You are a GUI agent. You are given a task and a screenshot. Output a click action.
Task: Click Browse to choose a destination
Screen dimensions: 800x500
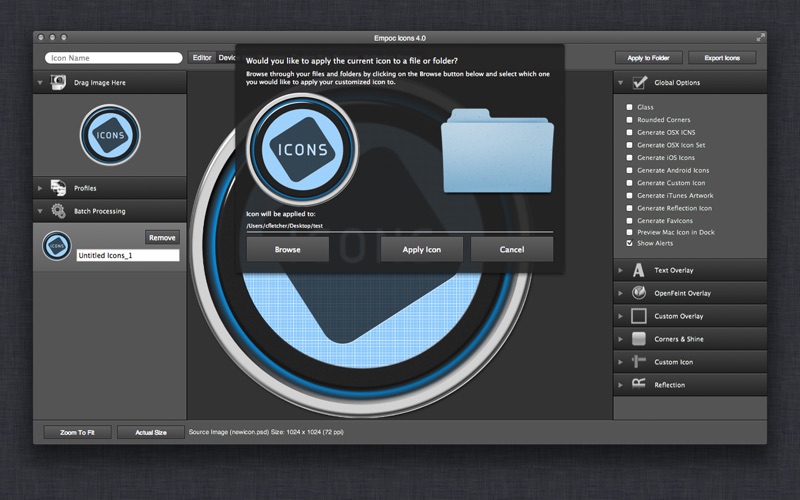point(288,249)
